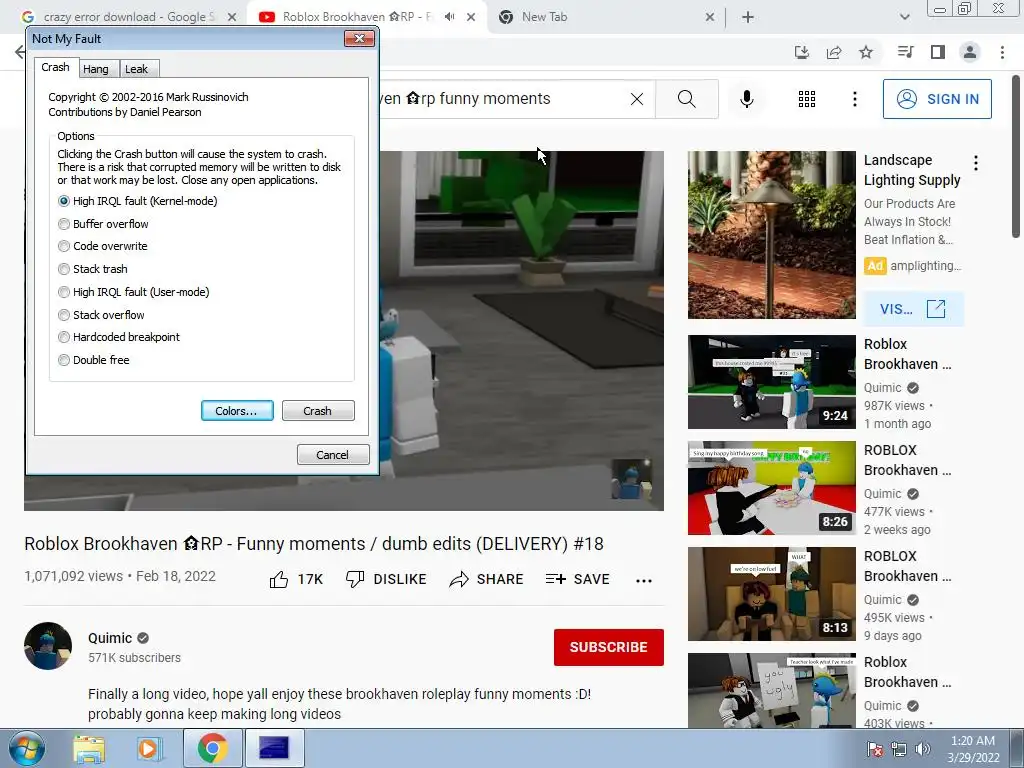Click the SIGN IN button

click(x=937, y=99)
